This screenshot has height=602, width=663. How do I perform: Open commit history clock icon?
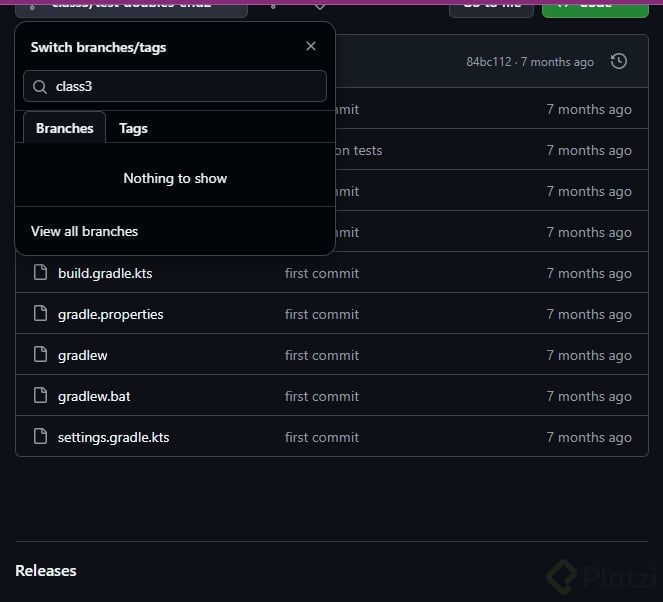(x=619, y=62)
